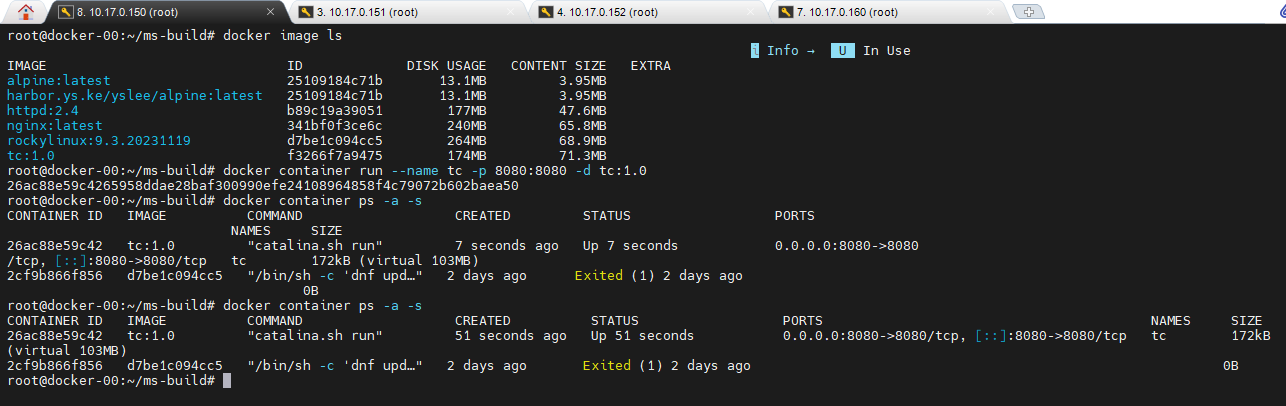This screenshot has height=406, width=1286.
Task: Click the 47.6MB content size value
Action: (583, 110)
